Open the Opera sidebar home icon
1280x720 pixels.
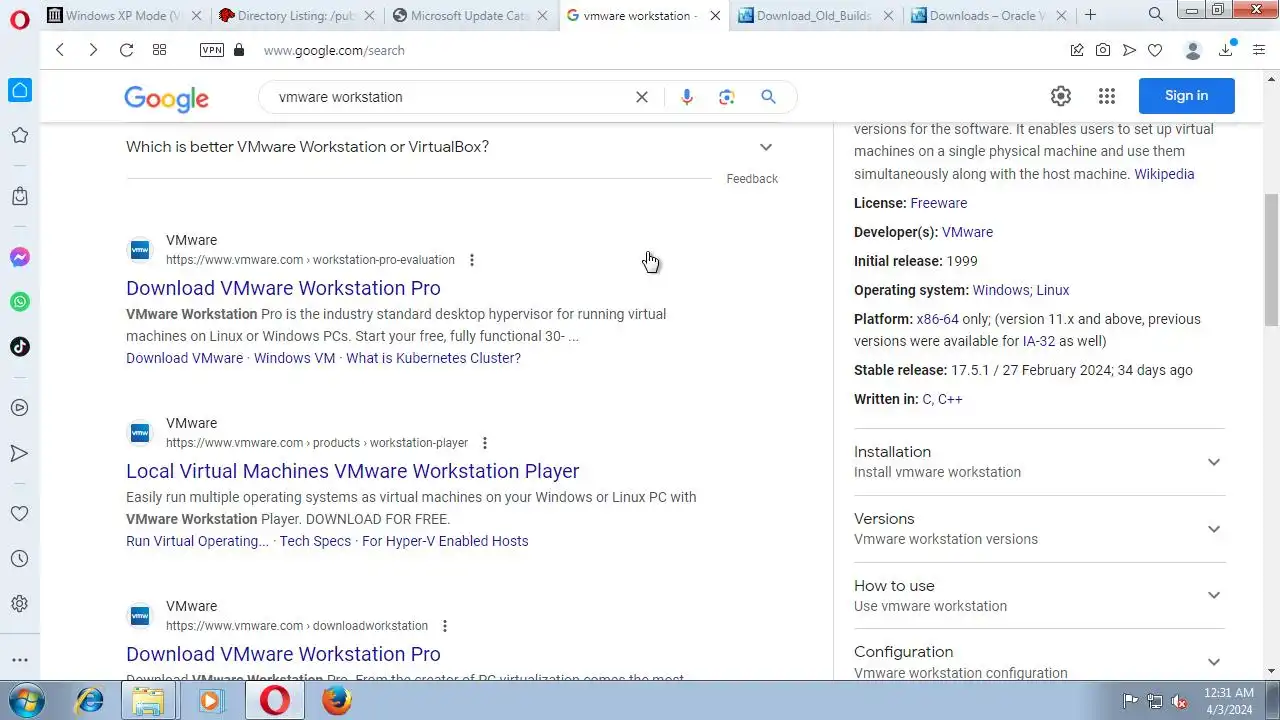click(20, 91)
